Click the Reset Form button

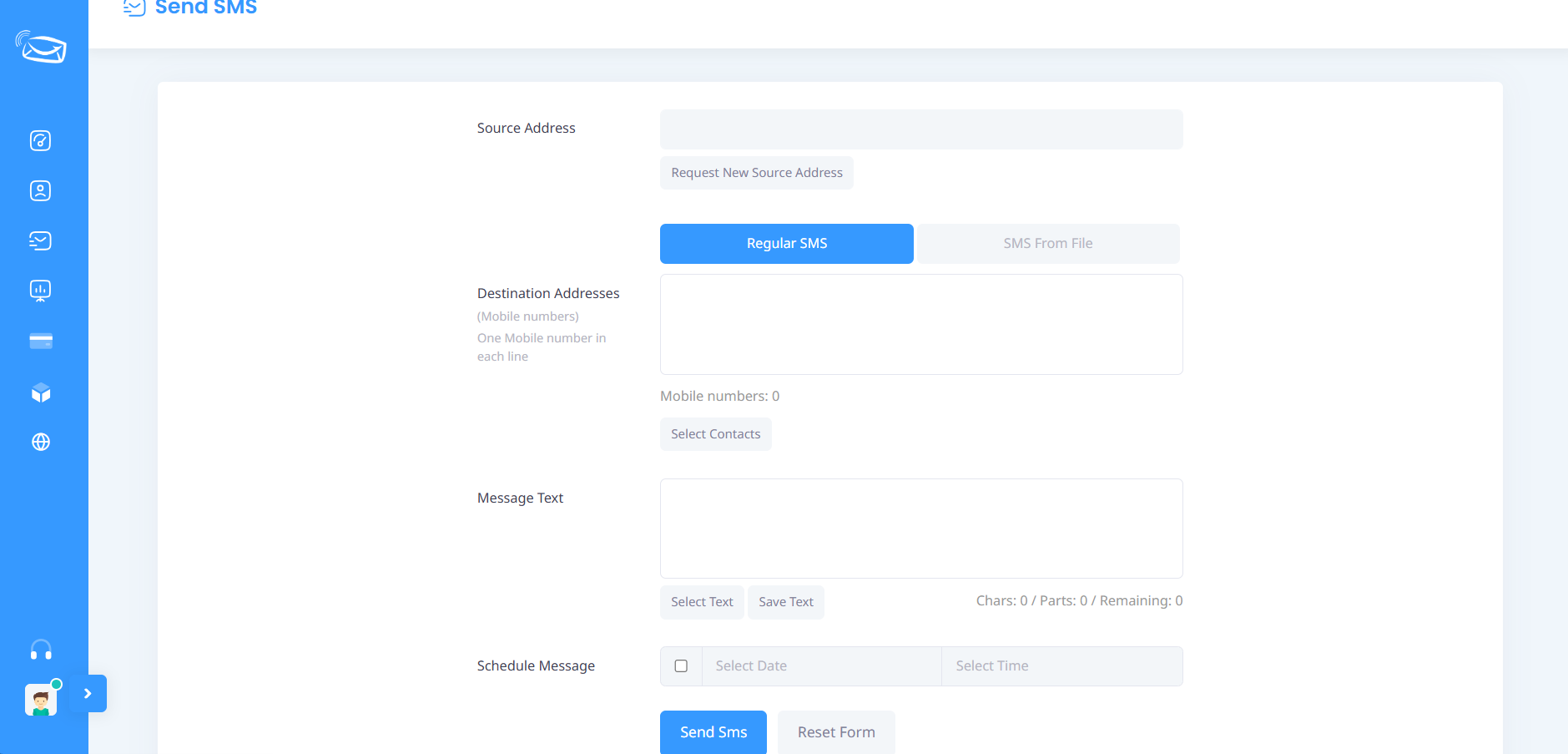coord(836,732)
